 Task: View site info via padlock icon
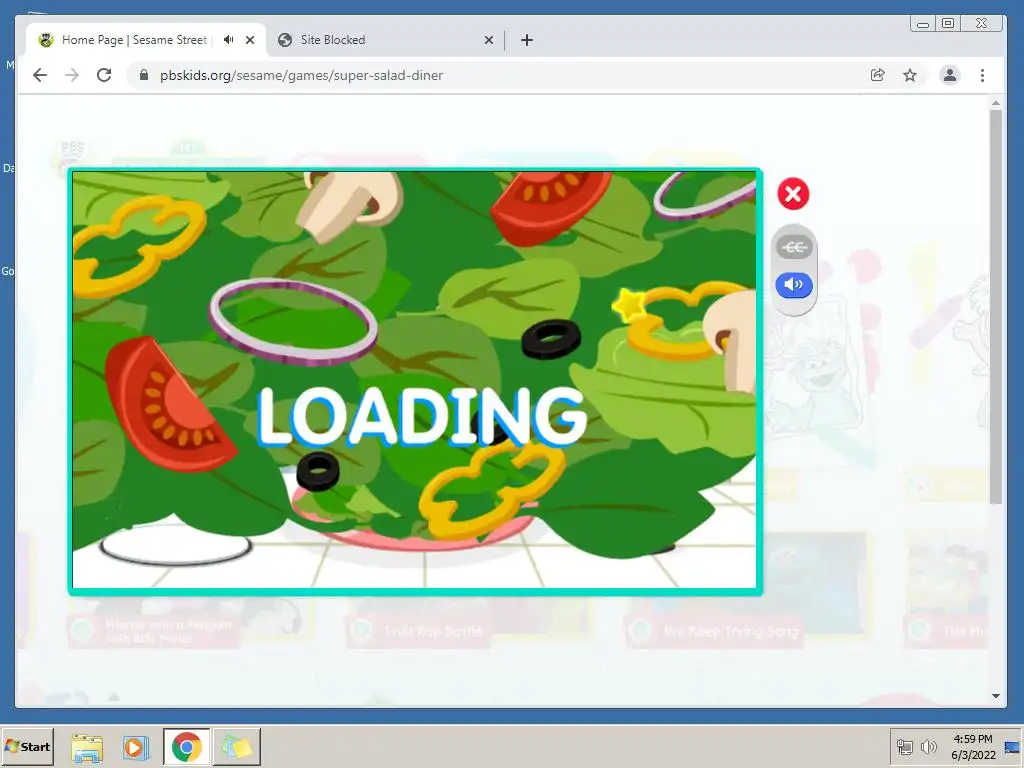(144, 75)
